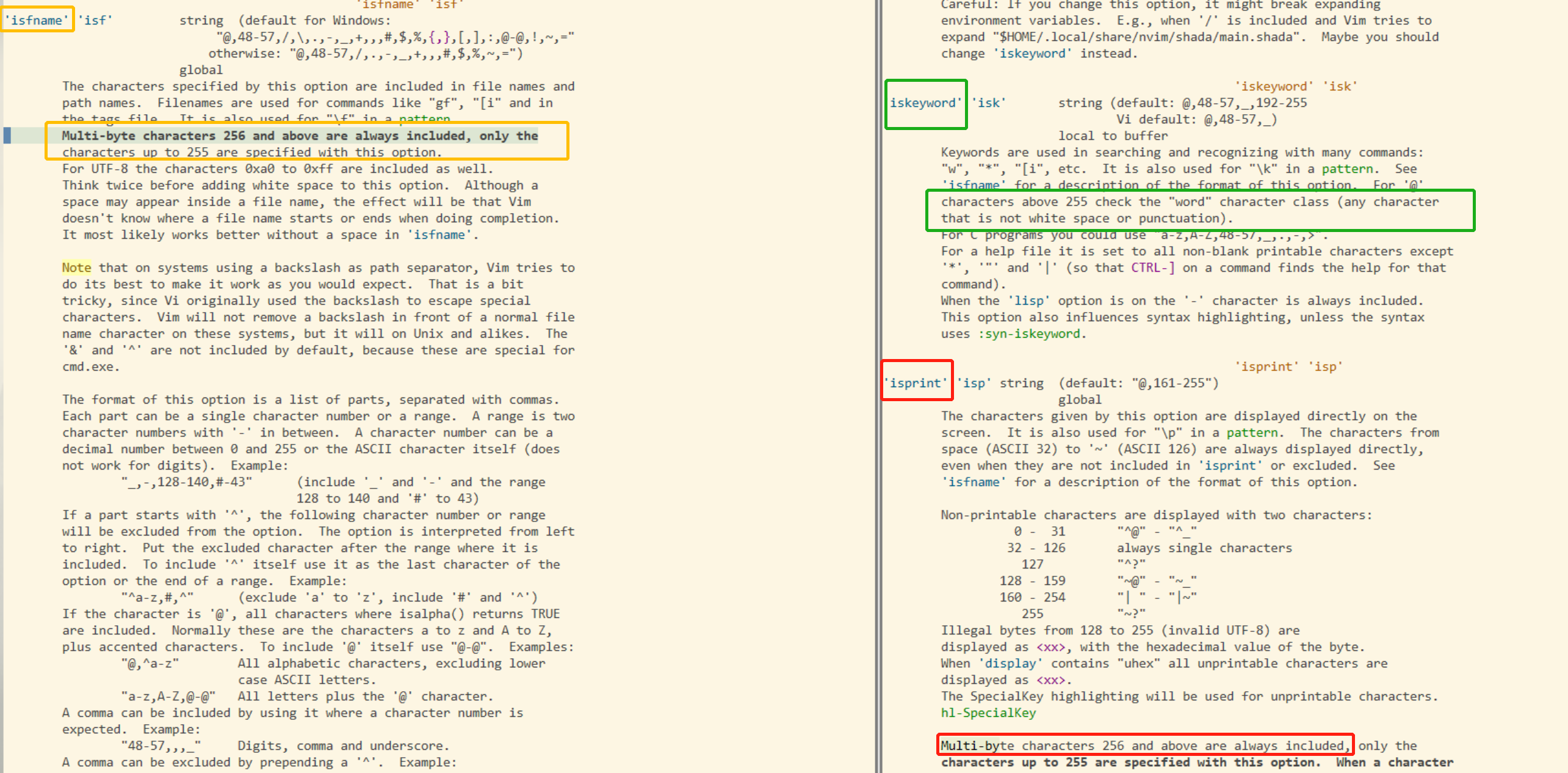The height and width of the screenshot is (773, 1568).
Task: Follow the pattern link after '\p' in a
Action: (x=1252, y=432)
